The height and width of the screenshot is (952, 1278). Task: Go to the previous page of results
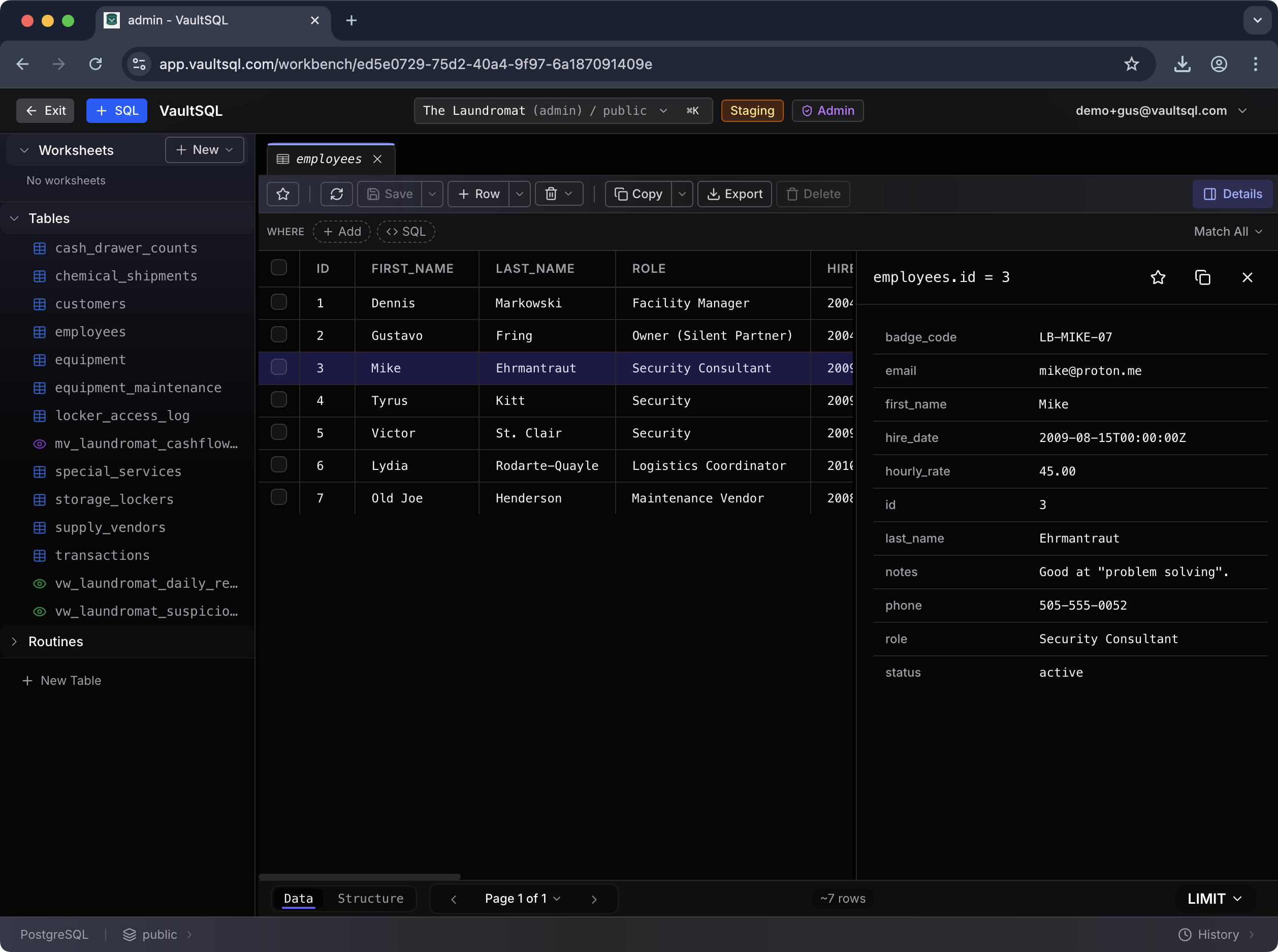tap(454, 899)
